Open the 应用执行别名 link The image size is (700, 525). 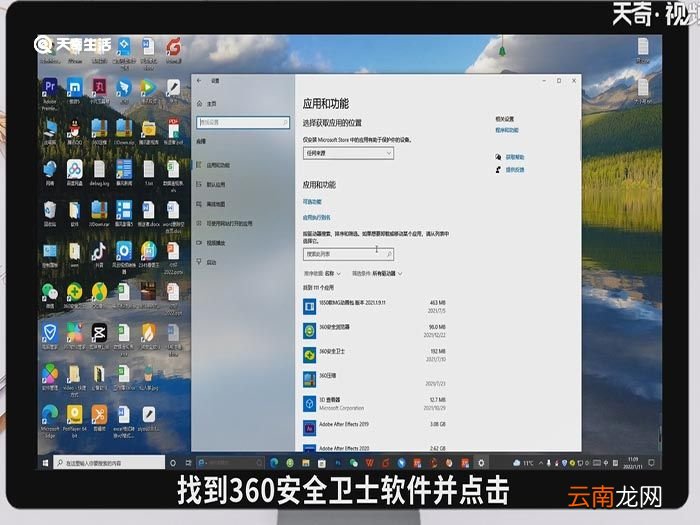(x=317, y=217)
